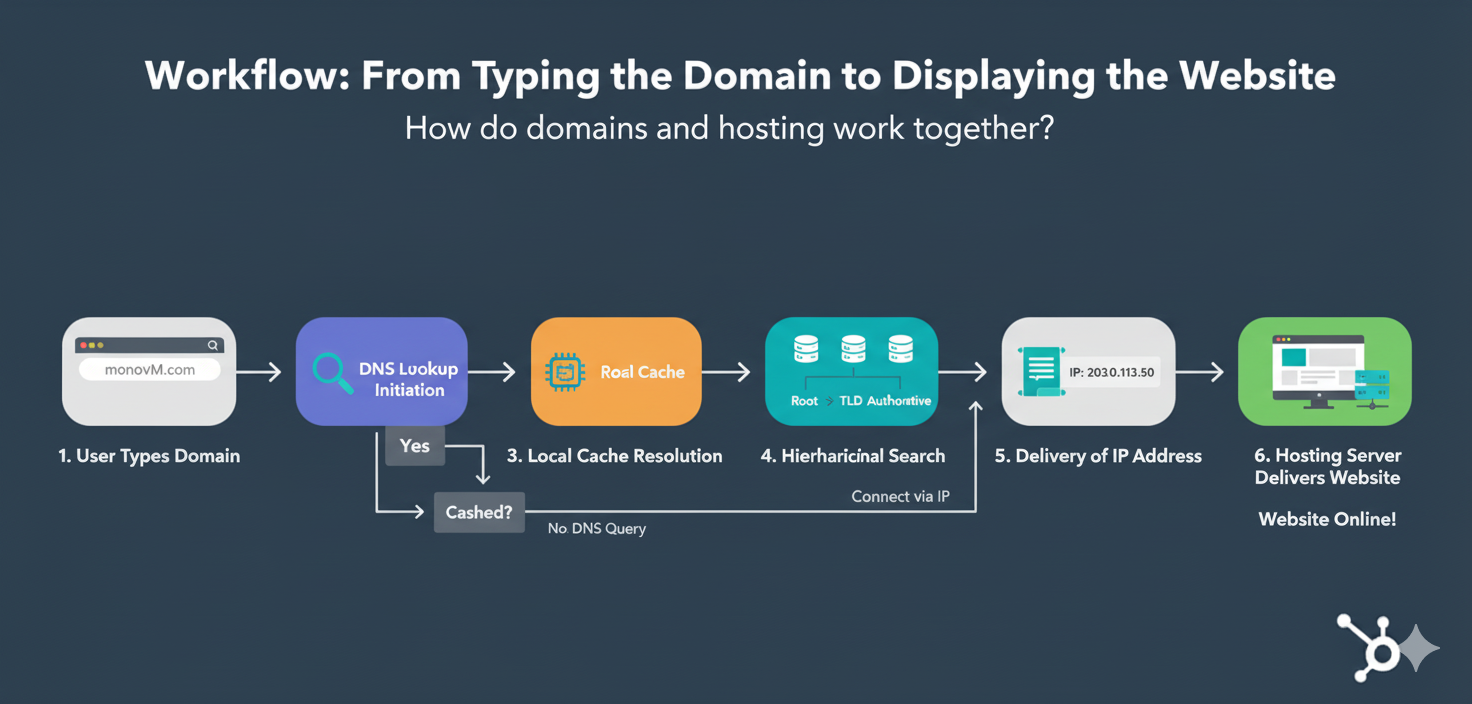1472x704 pixels.
Task: Click the Root database server icon
Action: tap(806, 349)
